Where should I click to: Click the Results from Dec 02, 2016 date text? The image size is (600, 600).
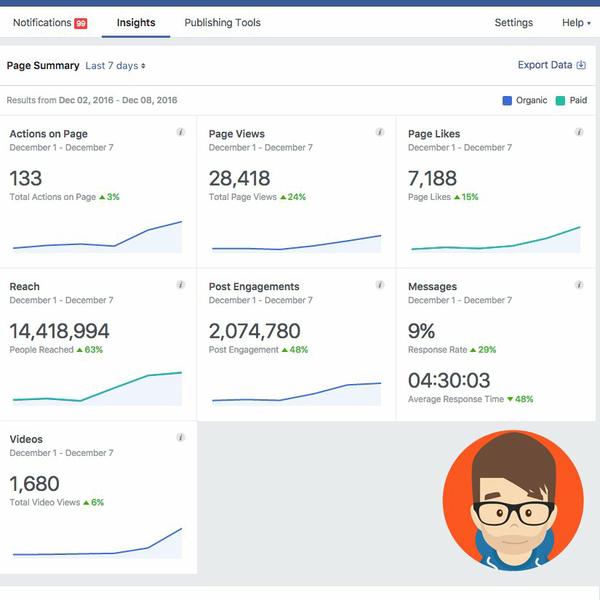[92, 100]
